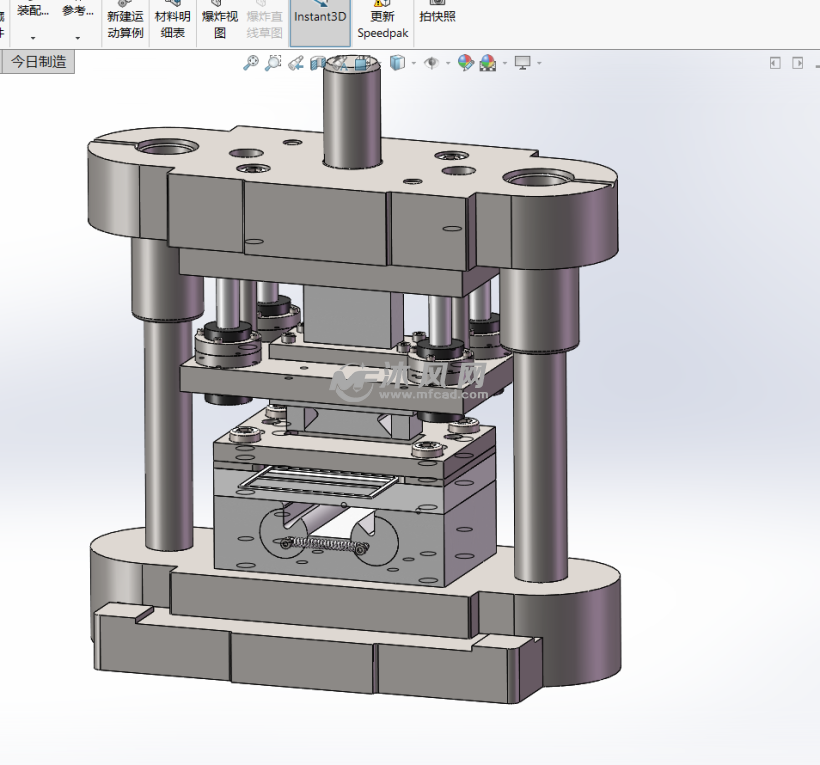The width and height of the screenshot is (820, 765).
Task: Open the Apply Scene dropdown arrow
Action: coord(504,63)
